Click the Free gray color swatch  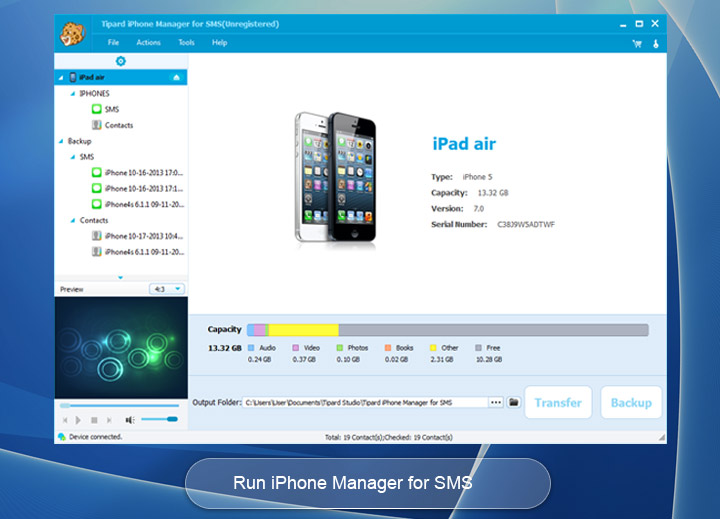[478, 348]
